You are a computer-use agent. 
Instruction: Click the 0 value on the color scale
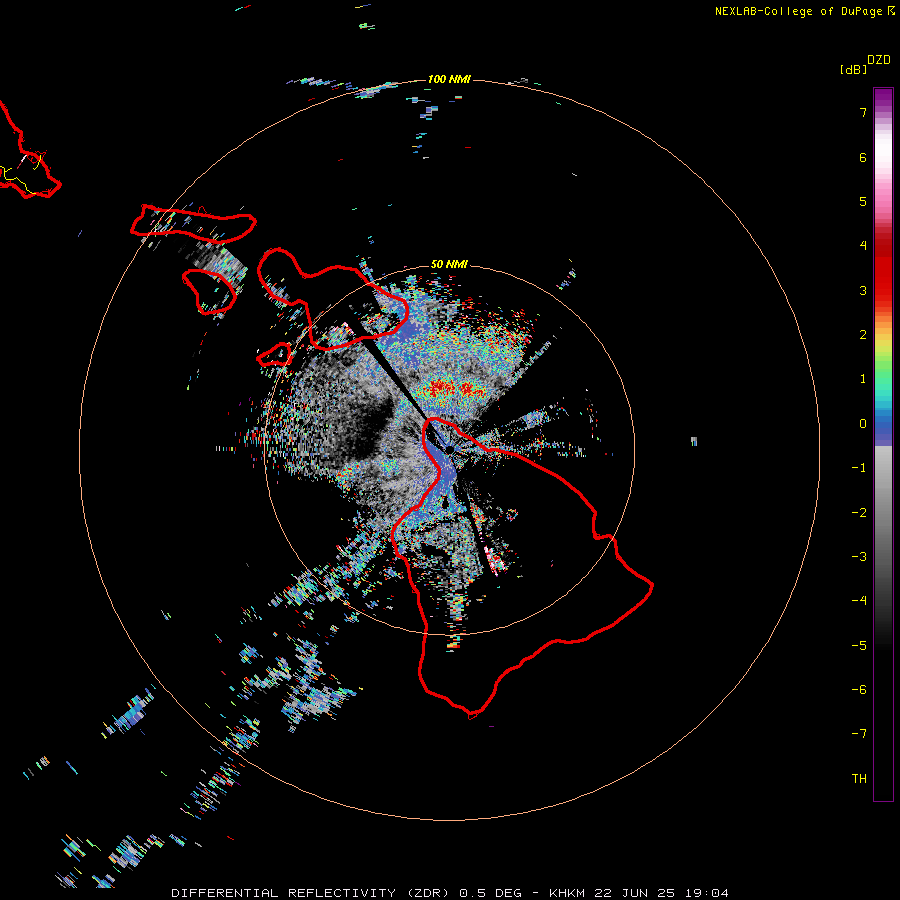click(863, 424)
